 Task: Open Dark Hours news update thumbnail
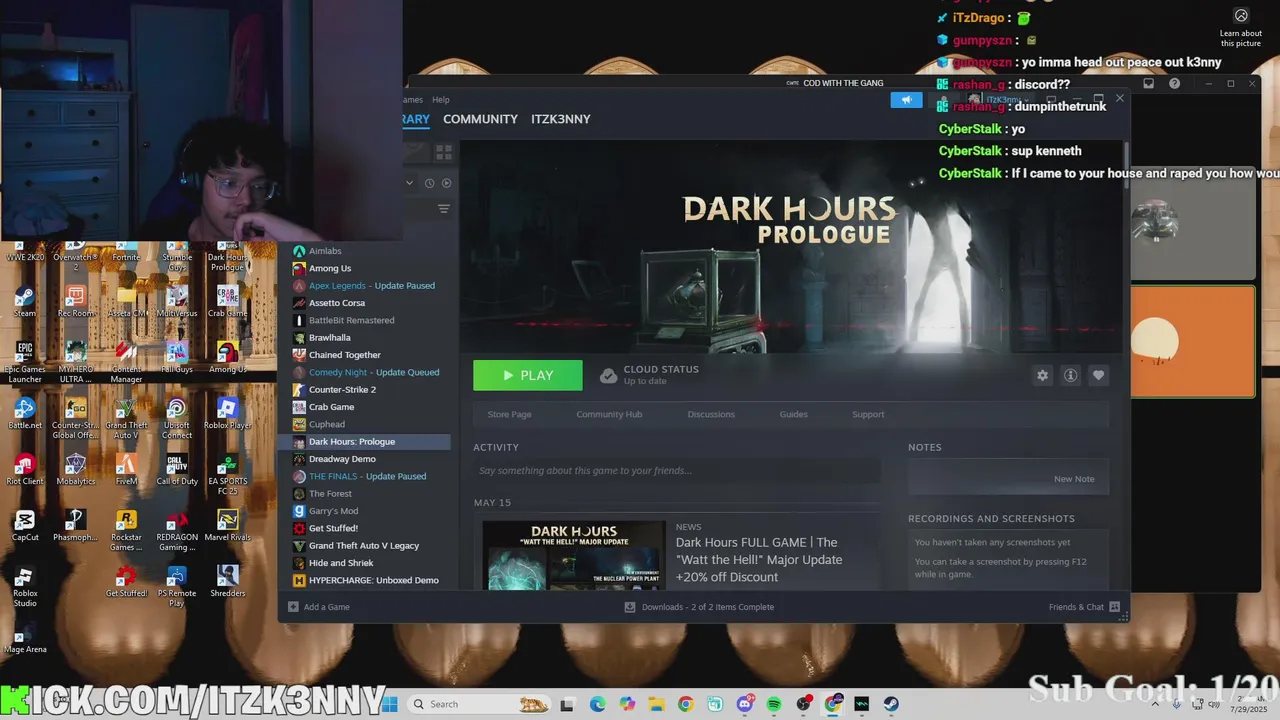(574, 555)
